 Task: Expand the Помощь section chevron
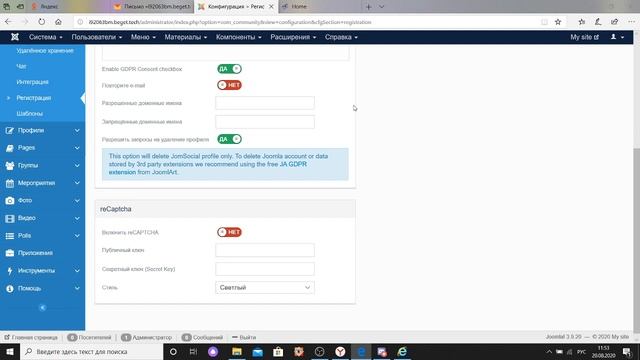pos(77,288)
